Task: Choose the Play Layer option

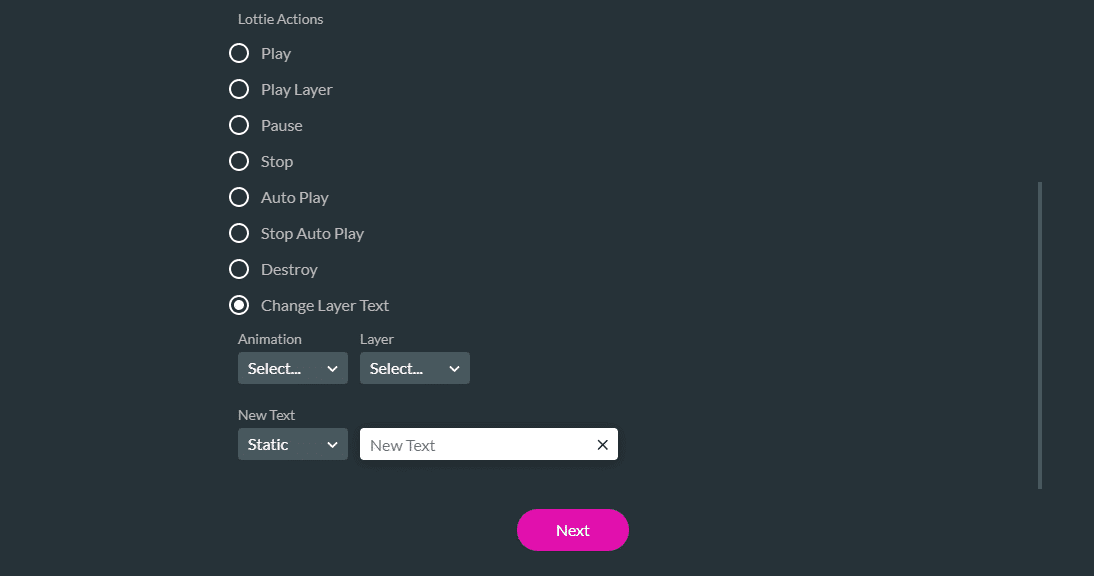Action: pos(239,89)
